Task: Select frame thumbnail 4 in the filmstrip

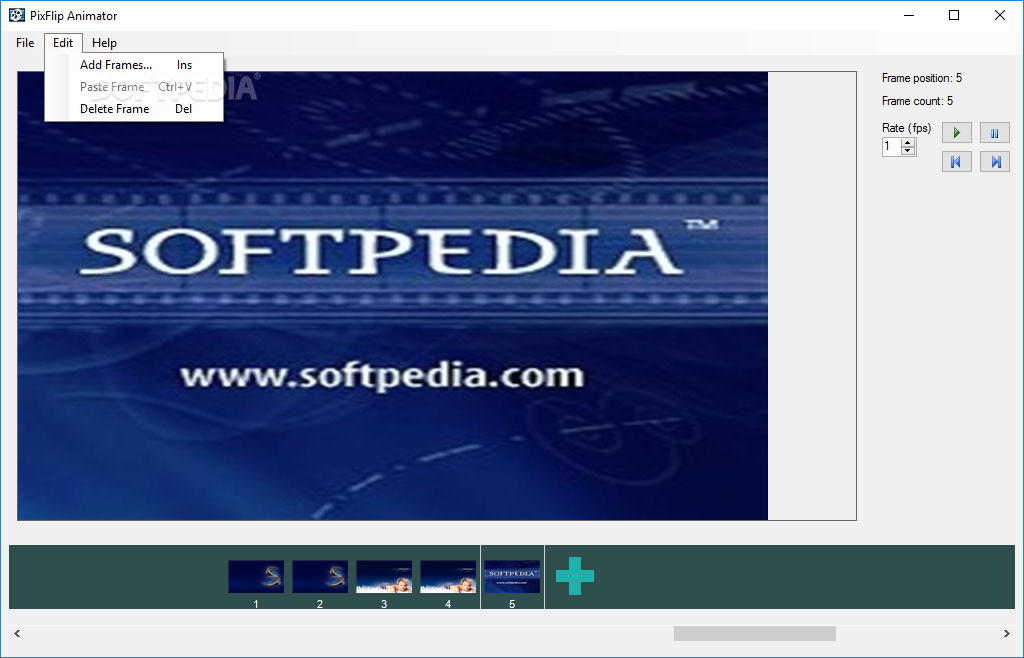Action: pyautogui.click(x=448, y=576)
